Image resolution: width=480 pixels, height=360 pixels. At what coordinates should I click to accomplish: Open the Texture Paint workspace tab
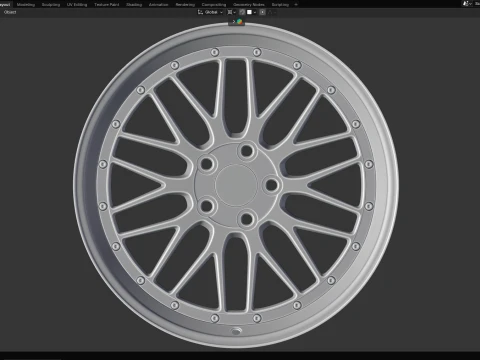107,5
